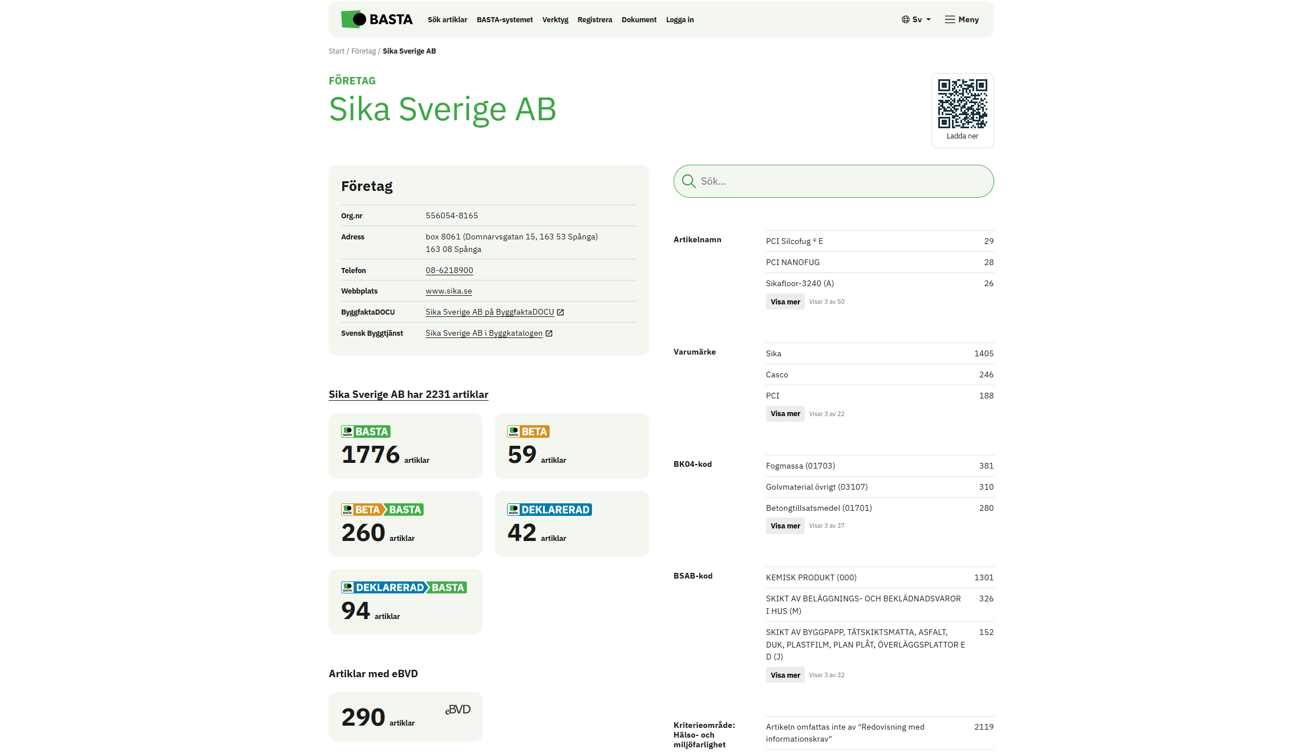
Task: Open the hamburger Meny icon
Action: [950, 19]
